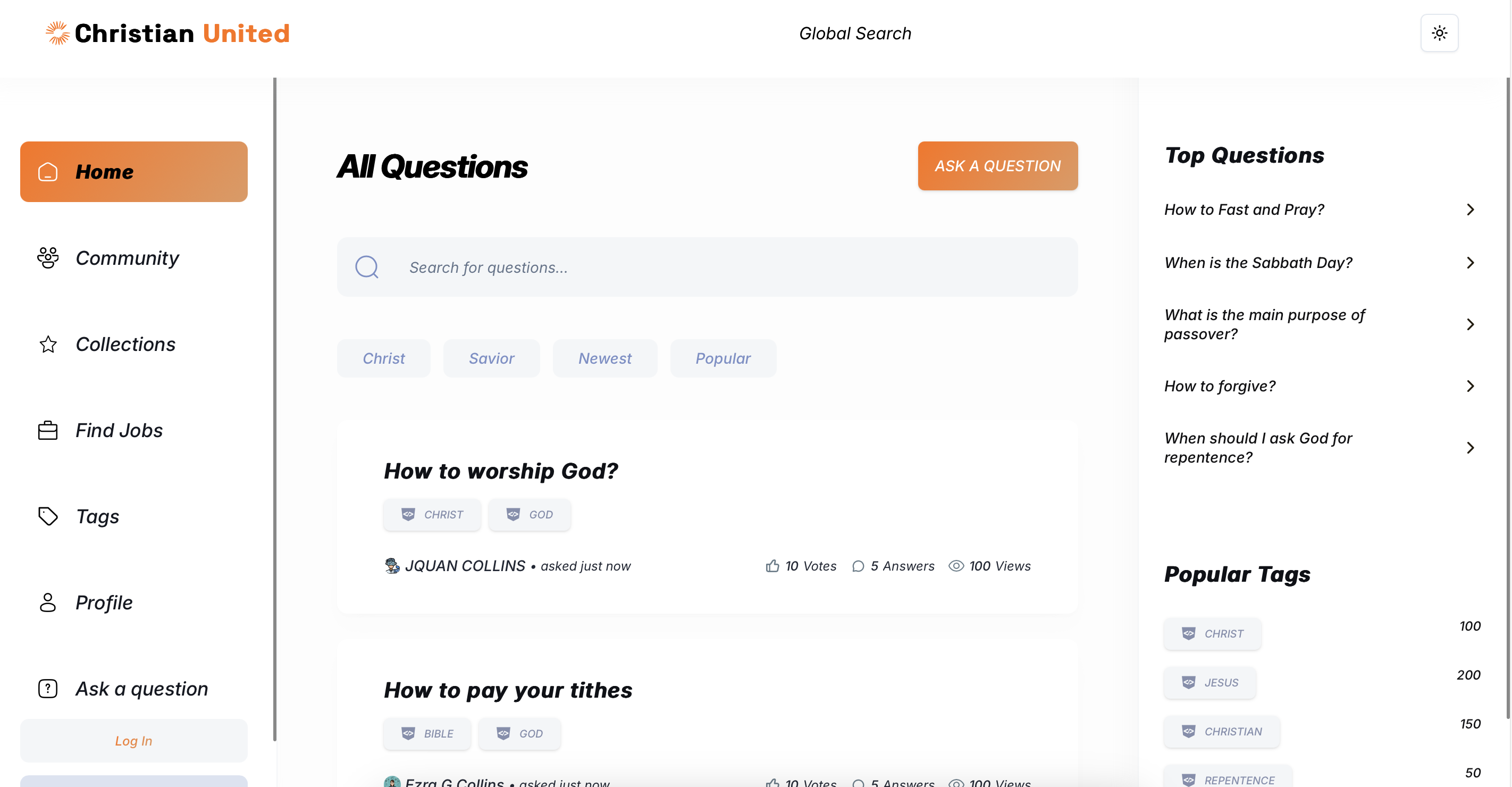
Task: Open the 'How to forgive?' chevron arrow
Action: [x=1470, y=386]
